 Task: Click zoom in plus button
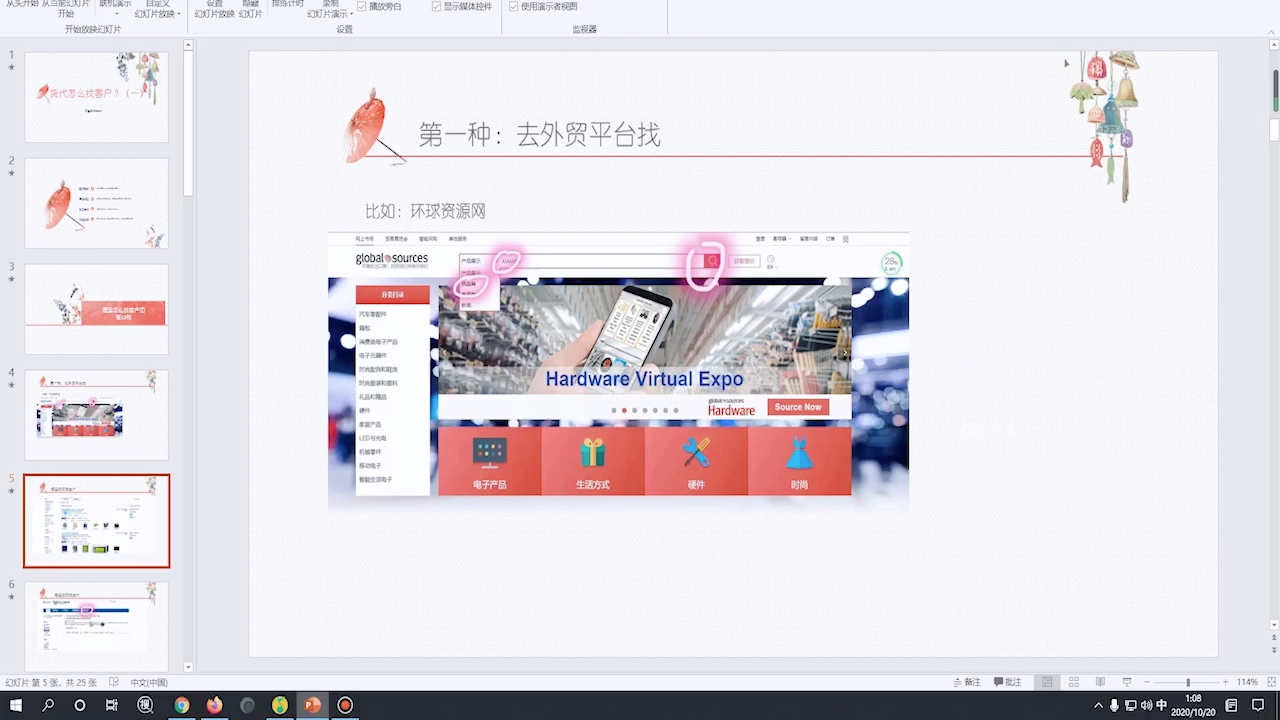click(x=1227, y=682)
